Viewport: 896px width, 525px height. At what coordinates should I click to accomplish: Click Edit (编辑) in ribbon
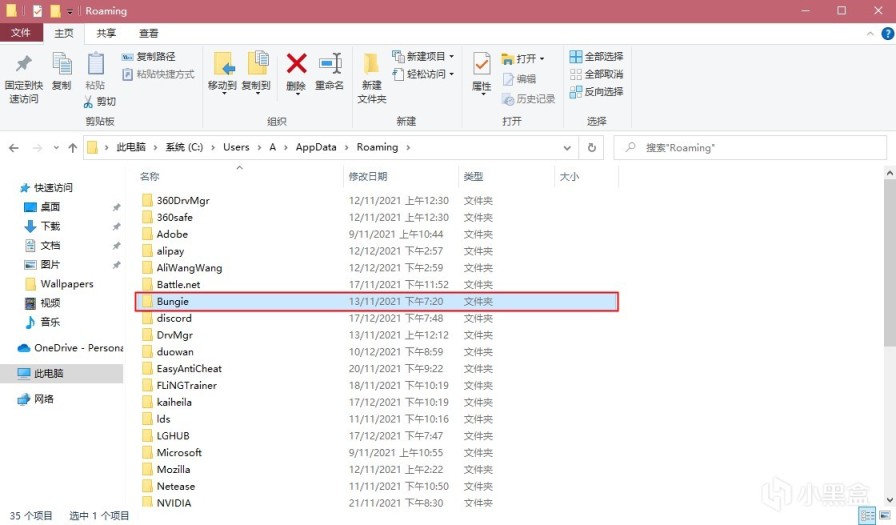[x=519, y=79]
